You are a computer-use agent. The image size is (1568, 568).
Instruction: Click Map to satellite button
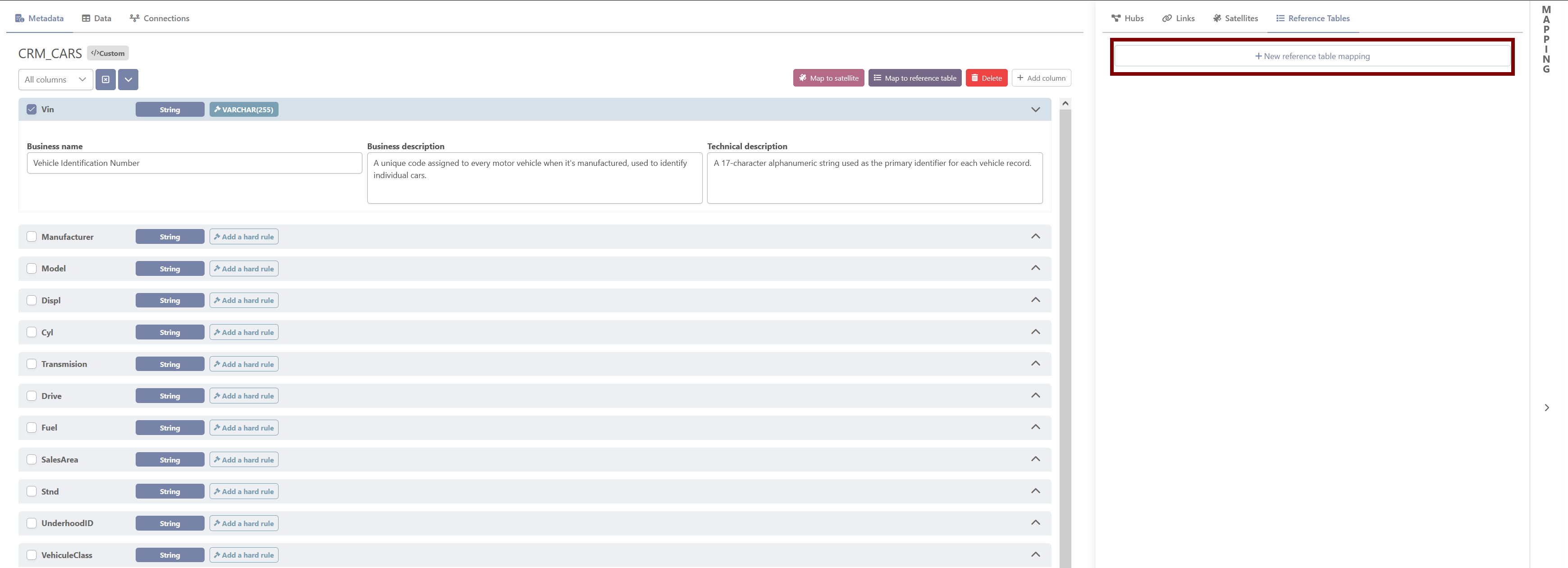[x=828, y=78]
